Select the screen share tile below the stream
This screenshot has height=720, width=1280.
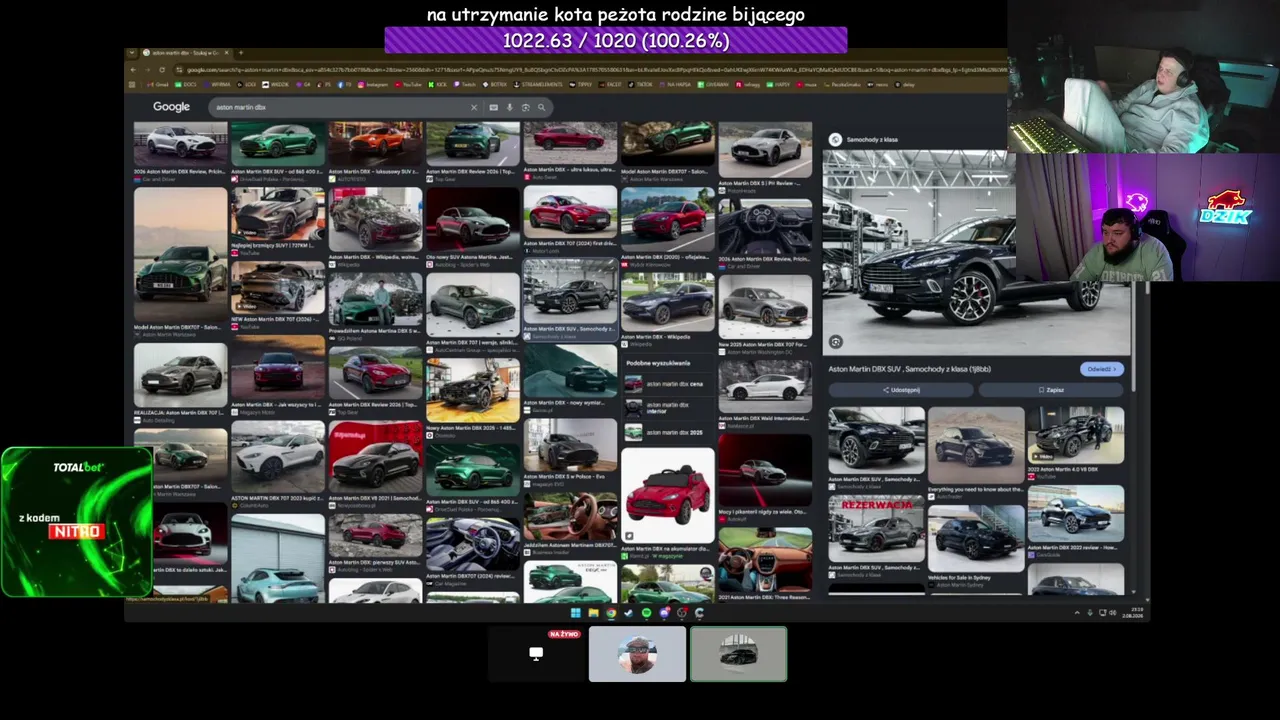[536, 654]
